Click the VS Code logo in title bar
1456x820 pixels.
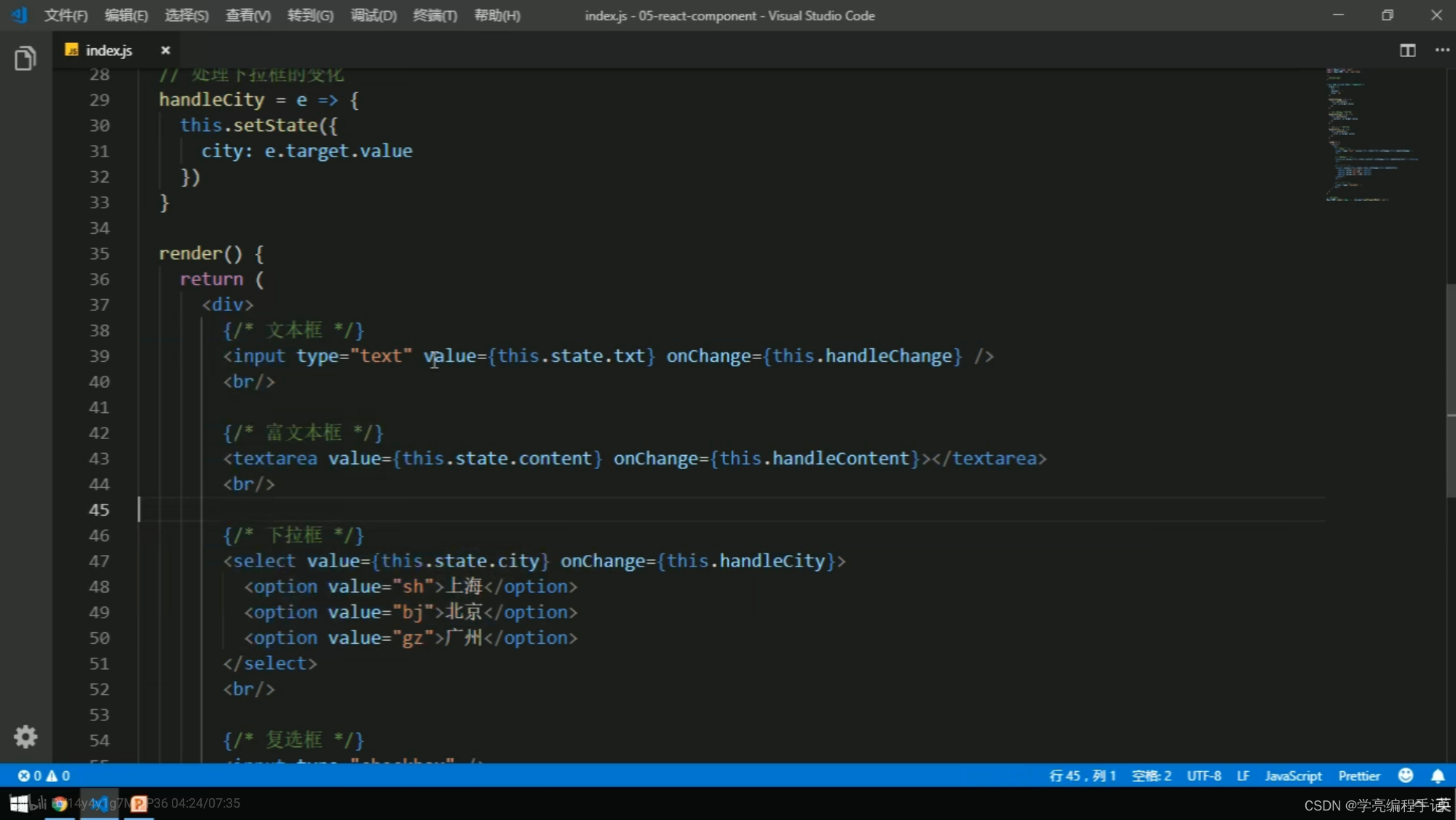[19, 15]
